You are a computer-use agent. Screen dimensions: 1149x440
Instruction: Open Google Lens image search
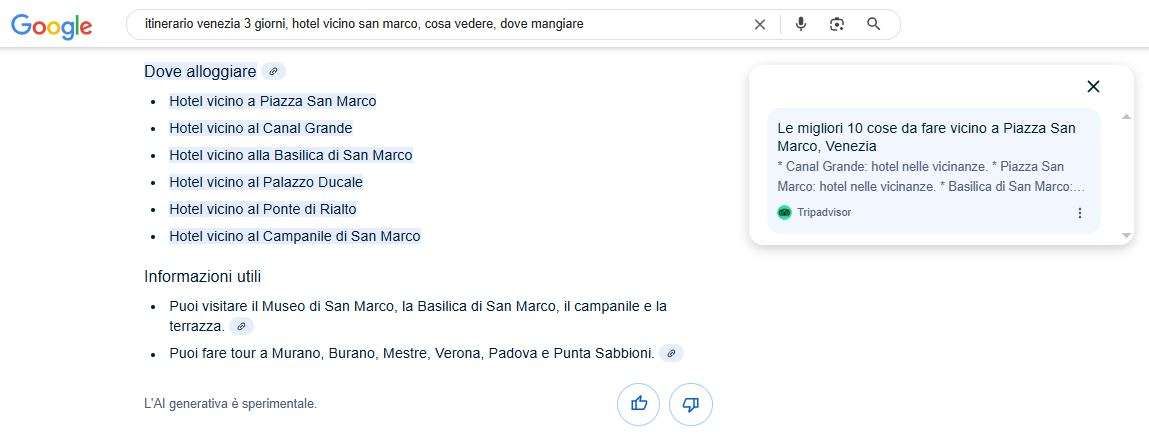tap(837, 24)
